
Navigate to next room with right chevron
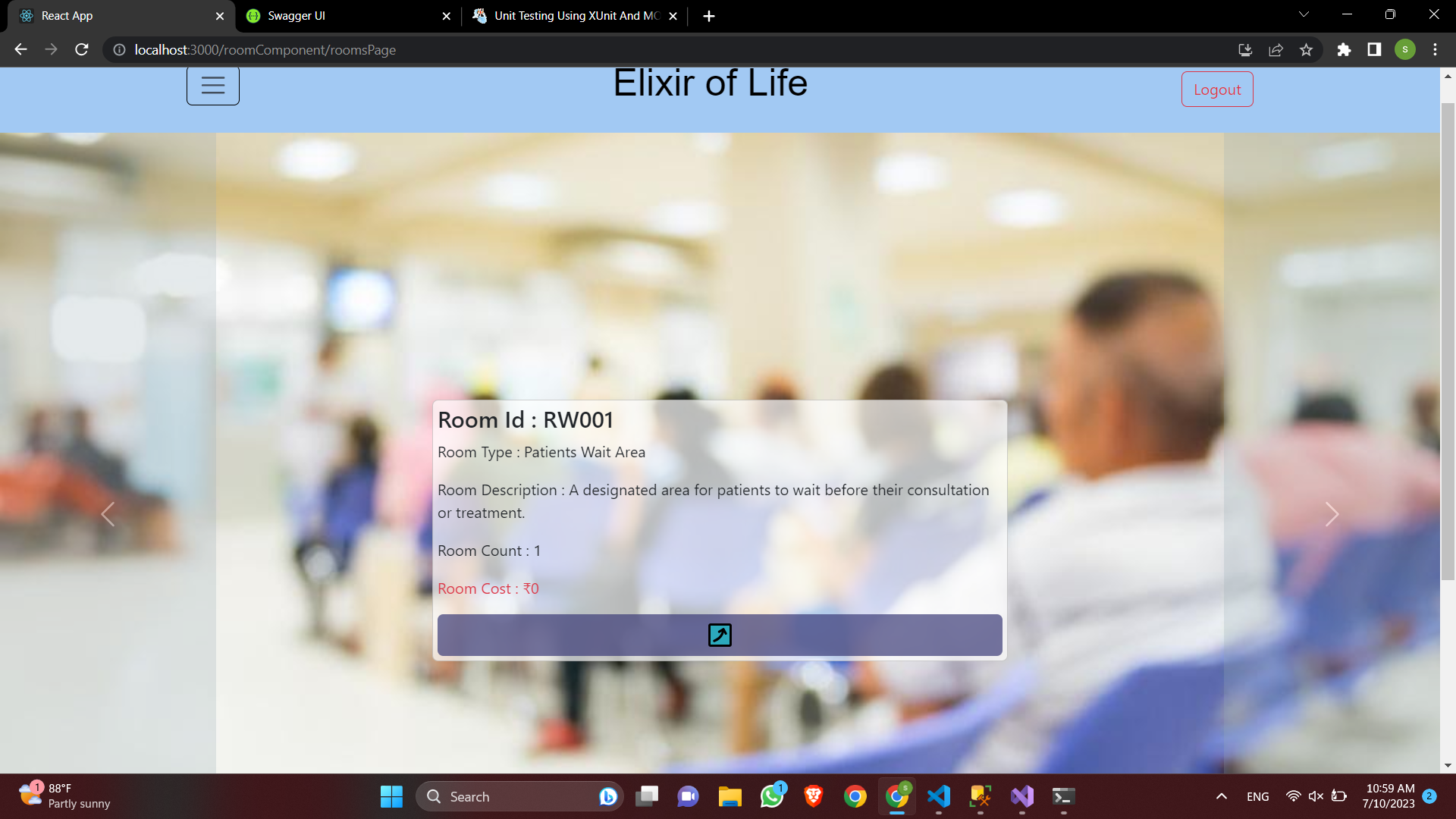click(1332, 514)
